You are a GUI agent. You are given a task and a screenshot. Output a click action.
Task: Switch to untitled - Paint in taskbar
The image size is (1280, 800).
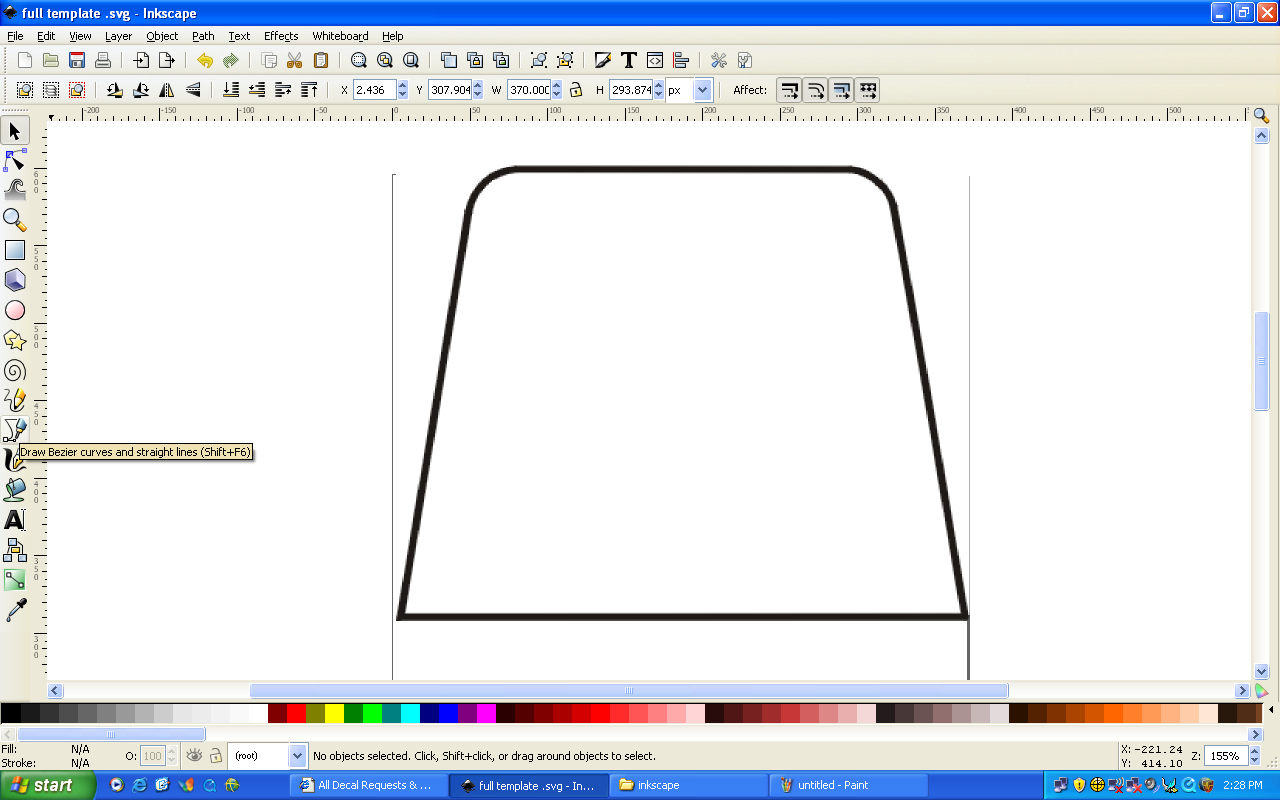[848, 785]
